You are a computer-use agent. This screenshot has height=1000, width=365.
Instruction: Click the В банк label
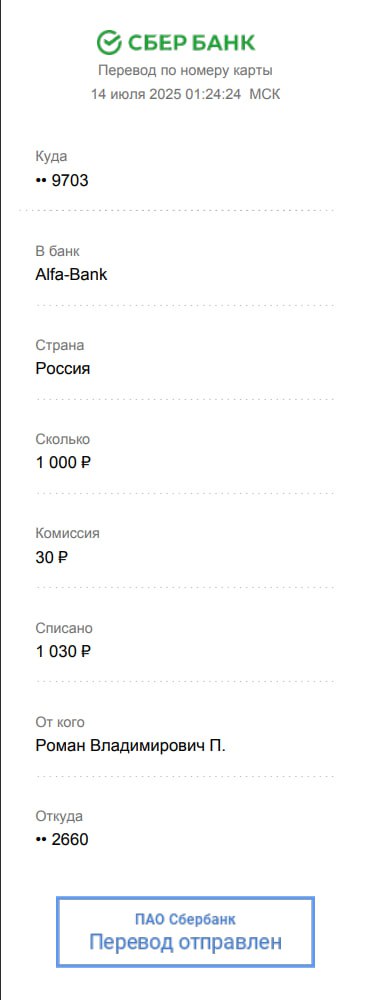click(x=57, y=251)
